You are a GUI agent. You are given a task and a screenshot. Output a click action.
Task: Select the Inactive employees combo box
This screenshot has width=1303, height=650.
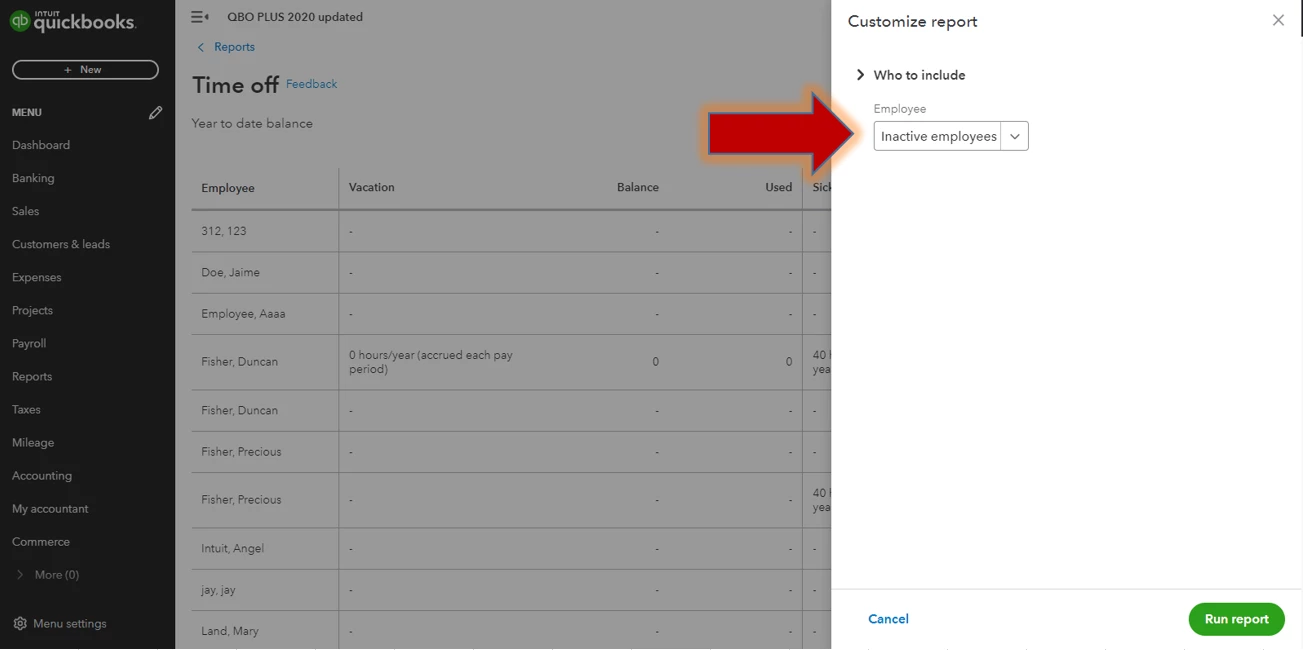[x=951, y=137]
